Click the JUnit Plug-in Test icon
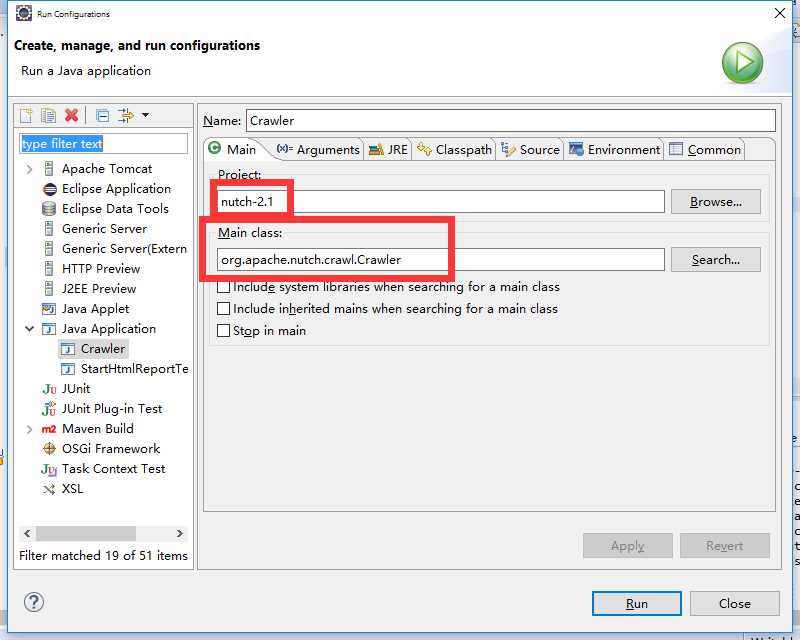Viewport: 800px width, 640px height. click(49, 409)
